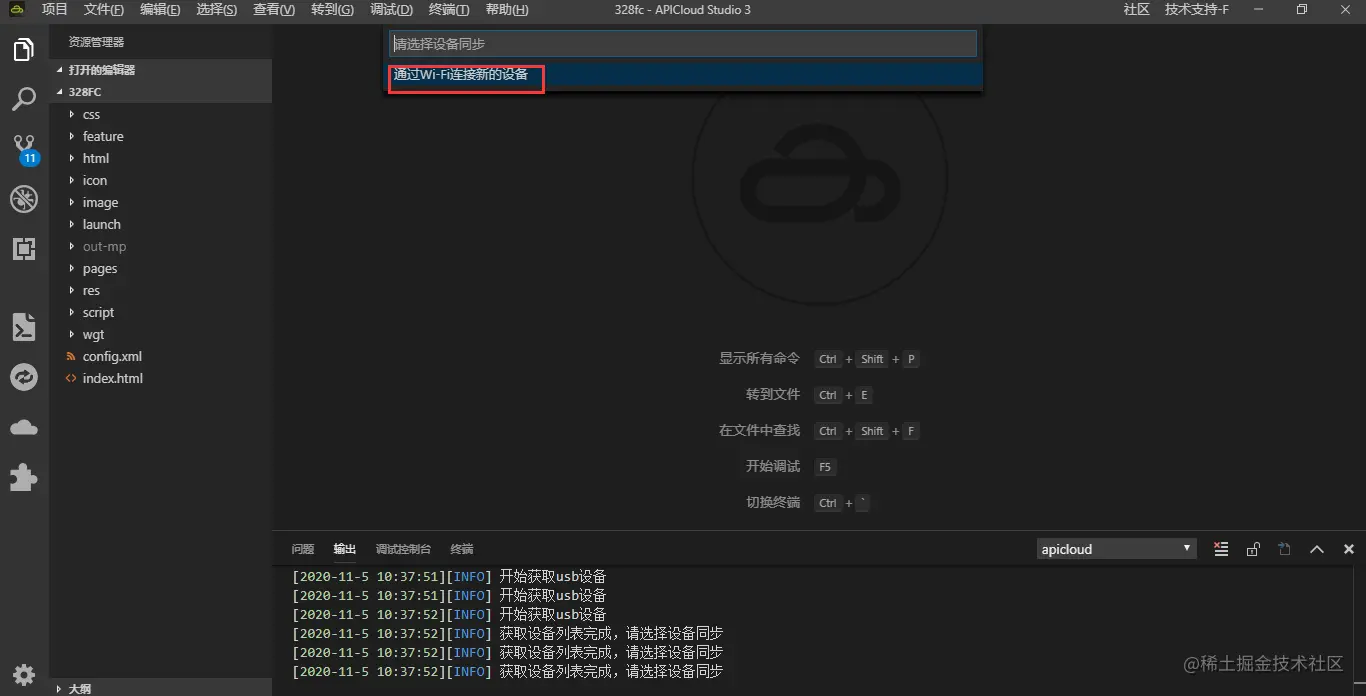This screenshot has height=696, width=1366.
Task: Click the 切换终端 shortcut hint
Action: [773, 502]
